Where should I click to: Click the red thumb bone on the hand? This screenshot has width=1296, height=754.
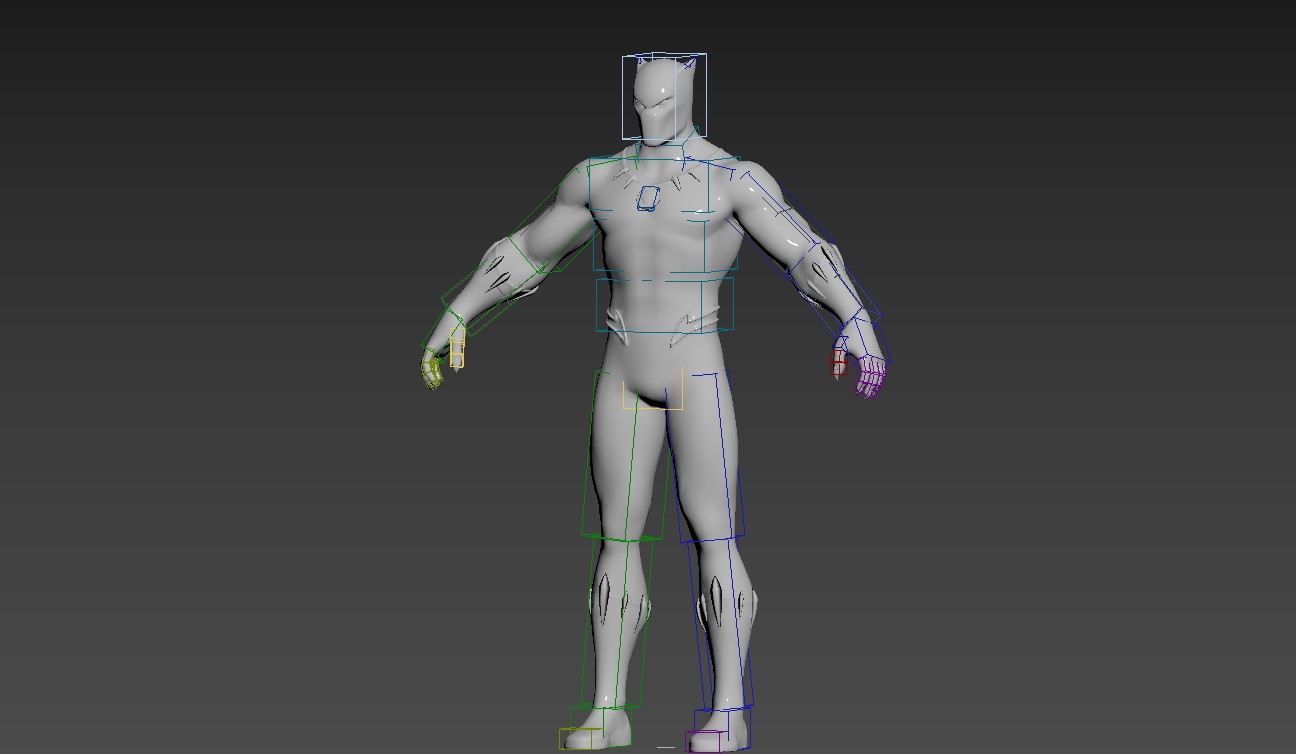[838, 362]
